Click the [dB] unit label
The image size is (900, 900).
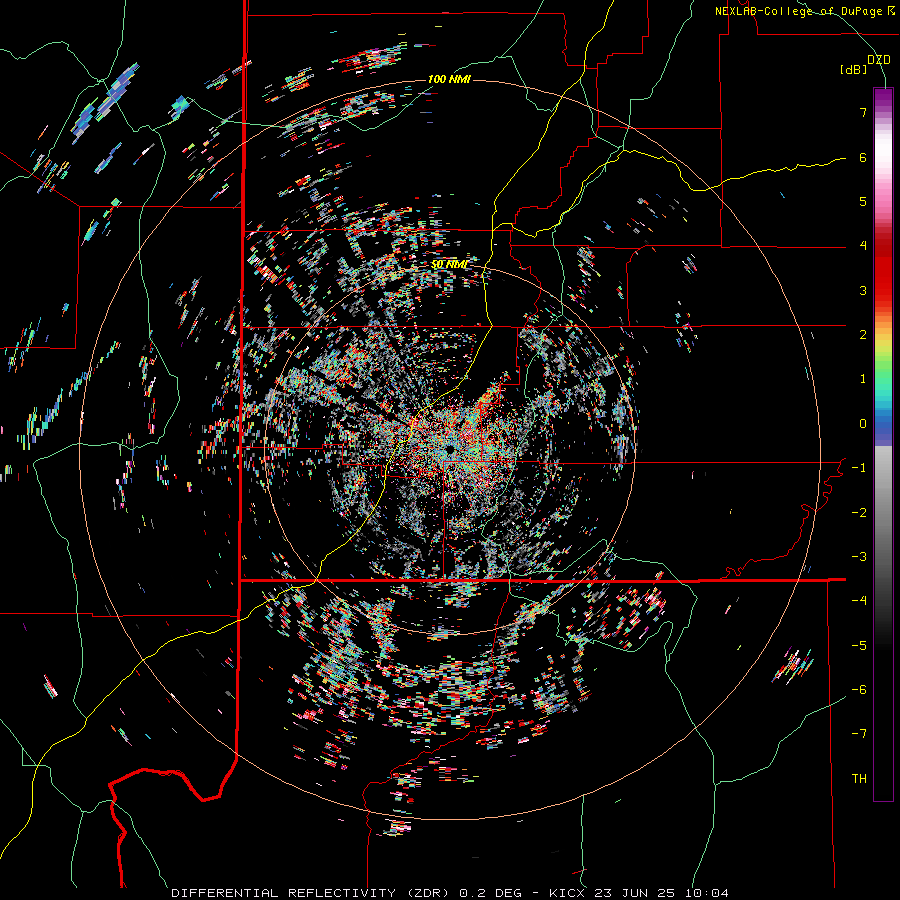853,70
